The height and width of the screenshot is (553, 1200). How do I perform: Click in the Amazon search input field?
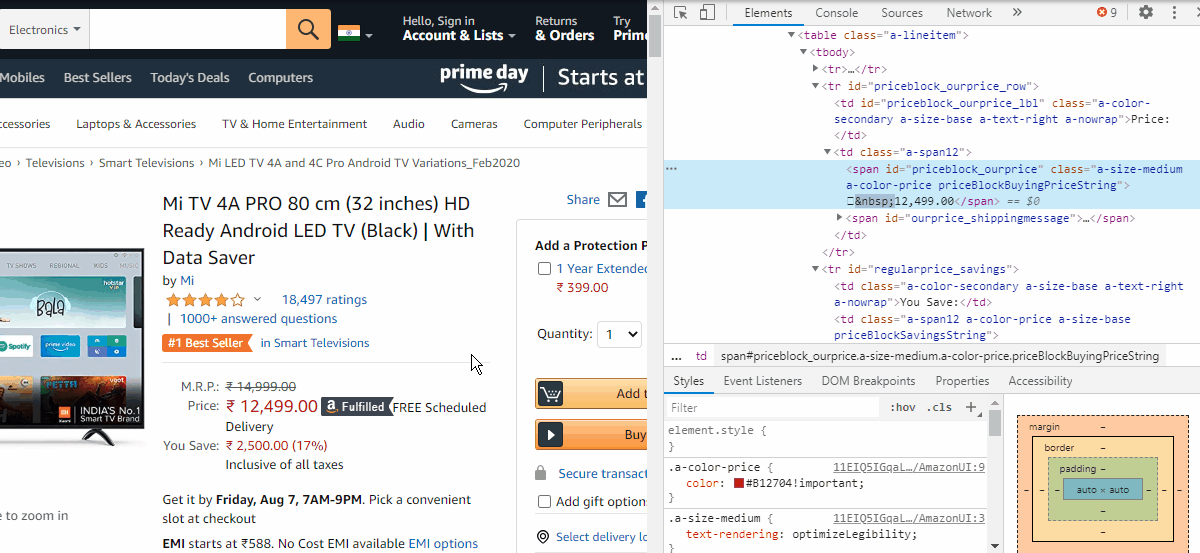tap(187, 29)
